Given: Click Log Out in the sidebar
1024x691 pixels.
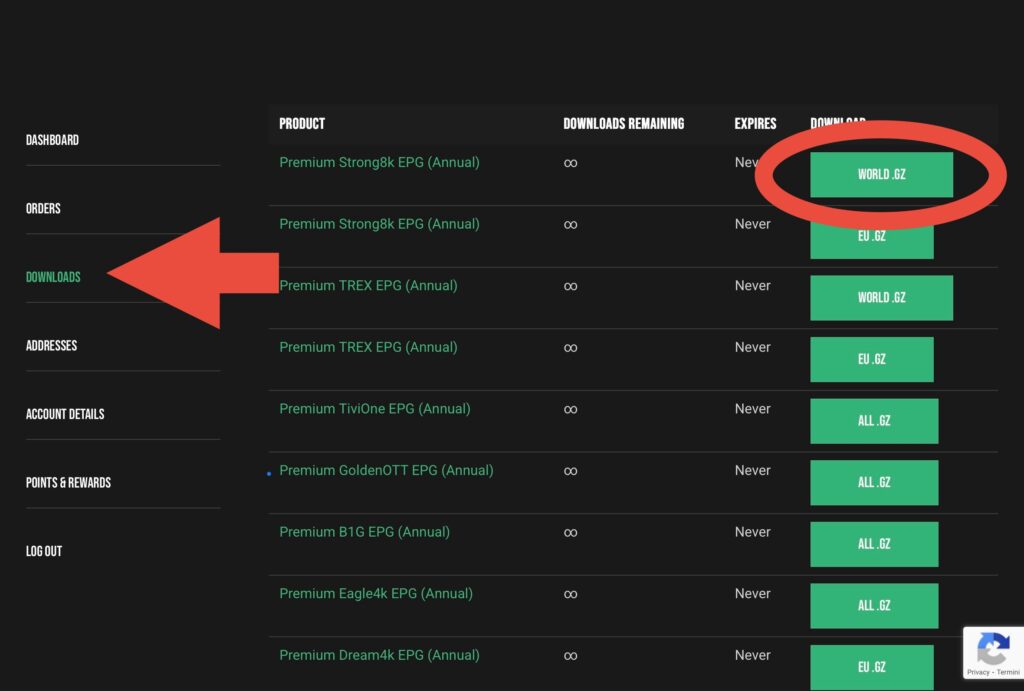Looking at the screenshot, I should click(44, 551).
